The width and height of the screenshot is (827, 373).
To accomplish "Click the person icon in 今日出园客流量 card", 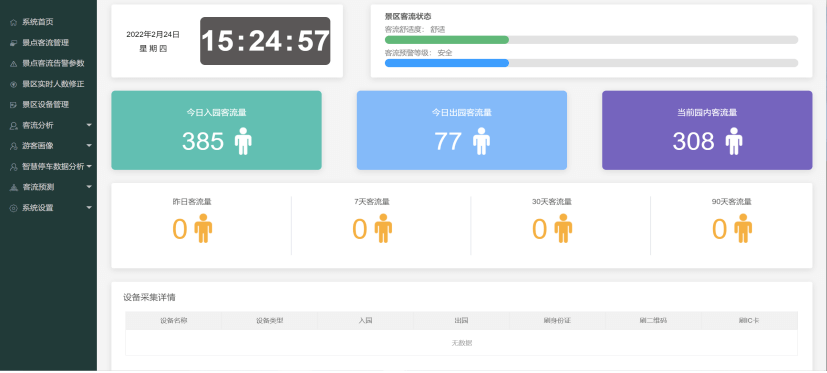I will 482,141.
